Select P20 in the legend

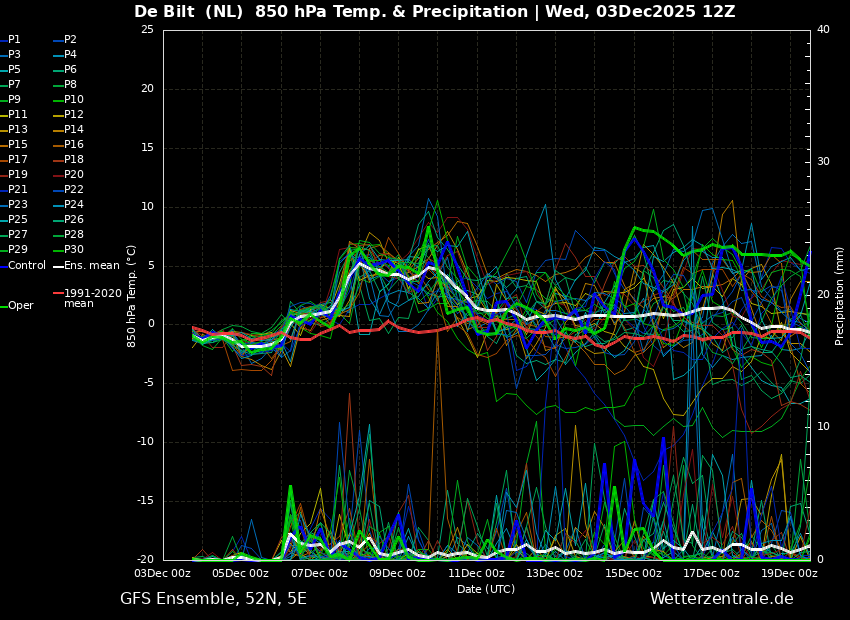[73, 175]
